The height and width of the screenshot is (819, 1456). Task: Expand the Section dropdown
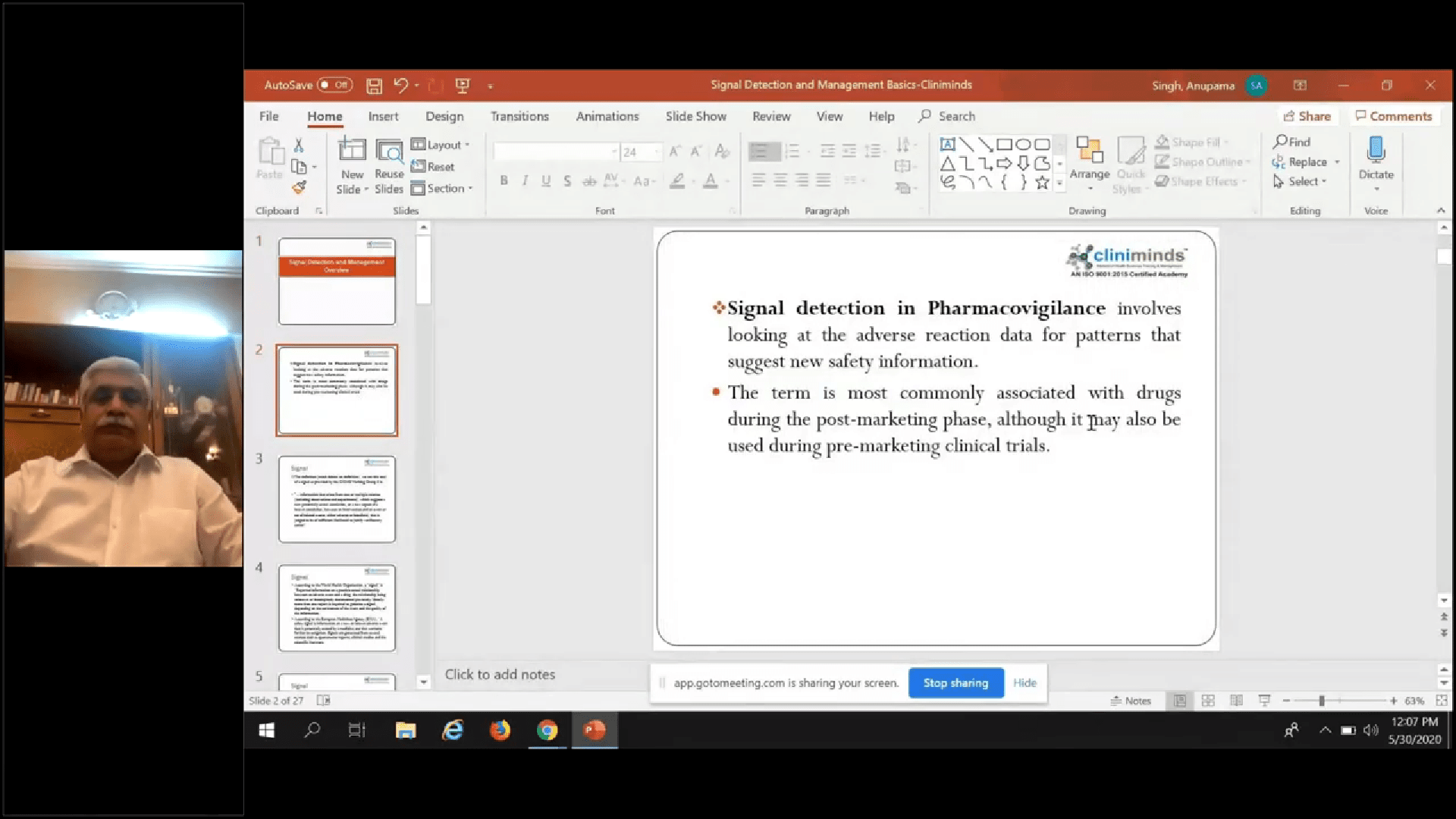444,189
